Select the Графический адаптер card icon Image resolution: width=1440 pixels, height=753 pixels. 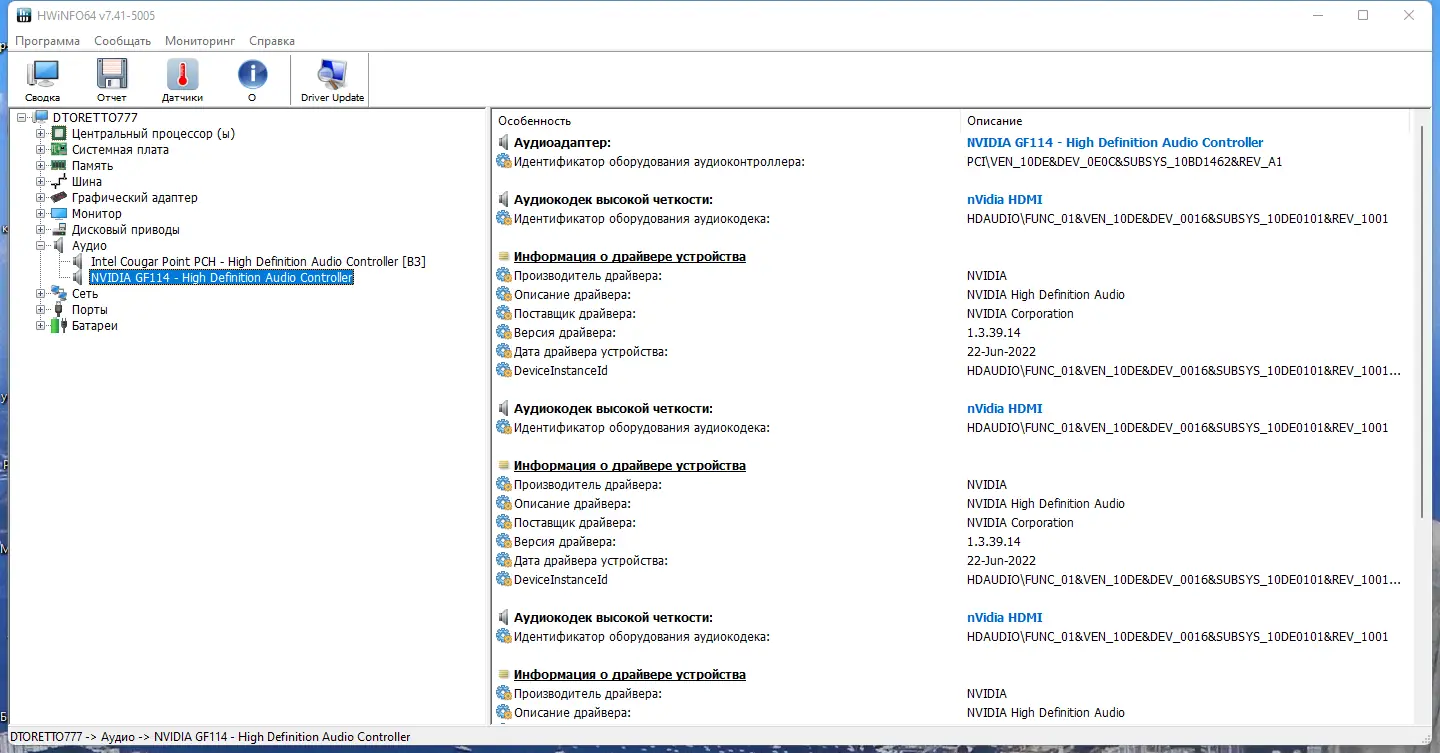pyautogui.click(x=59, y=198)
